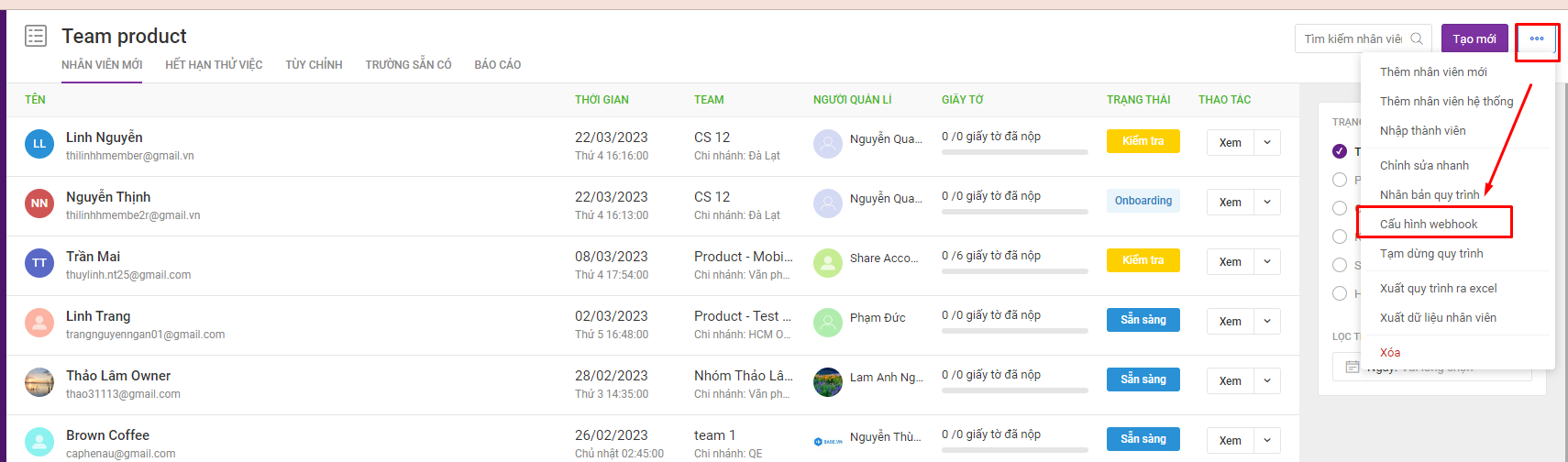Expand Xem dropdown arrow for Linh Nguyễn

[1267, 143]
